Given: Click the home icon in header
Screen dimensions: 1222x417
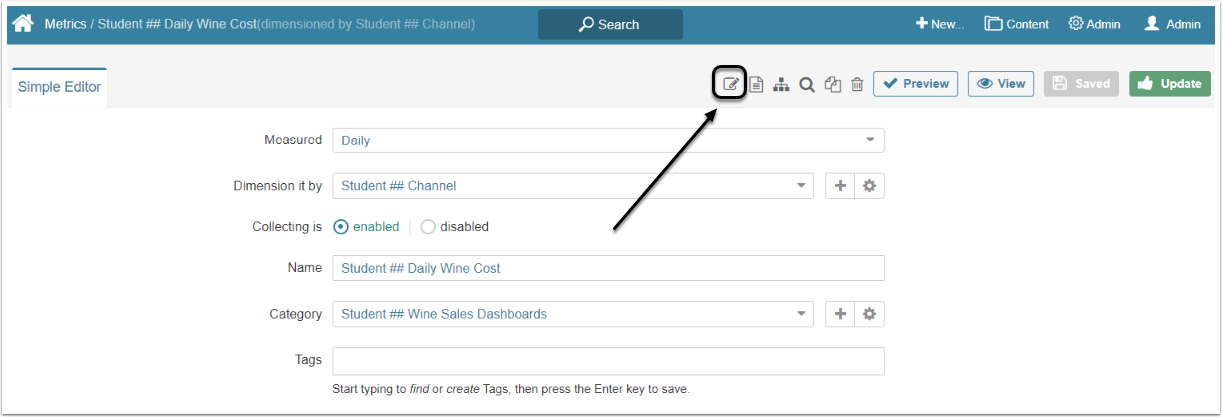Looking at the screenshot, I should [23, 23].
